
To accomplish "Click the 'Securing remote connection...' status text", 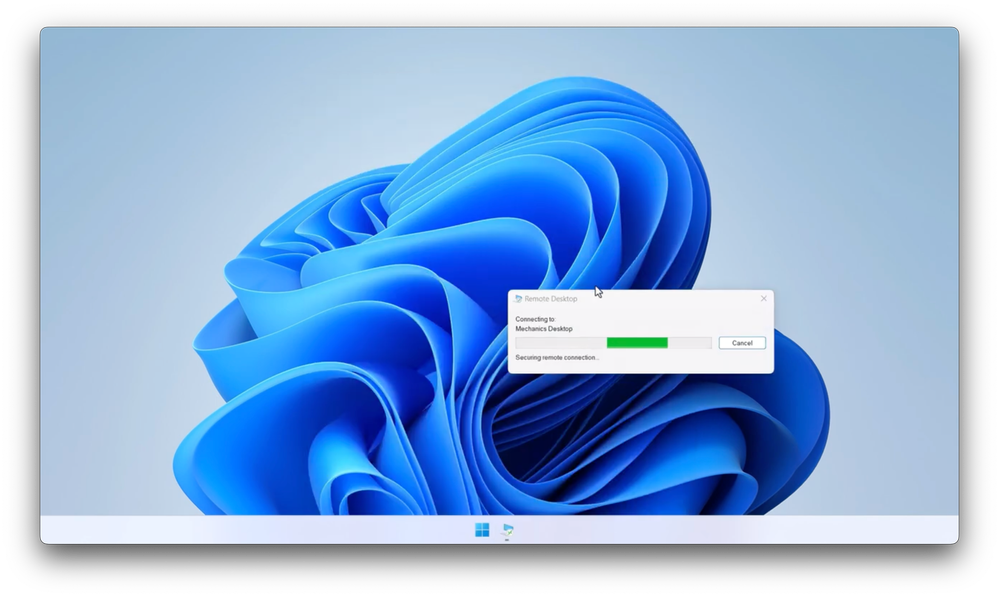I will [557, 357].
